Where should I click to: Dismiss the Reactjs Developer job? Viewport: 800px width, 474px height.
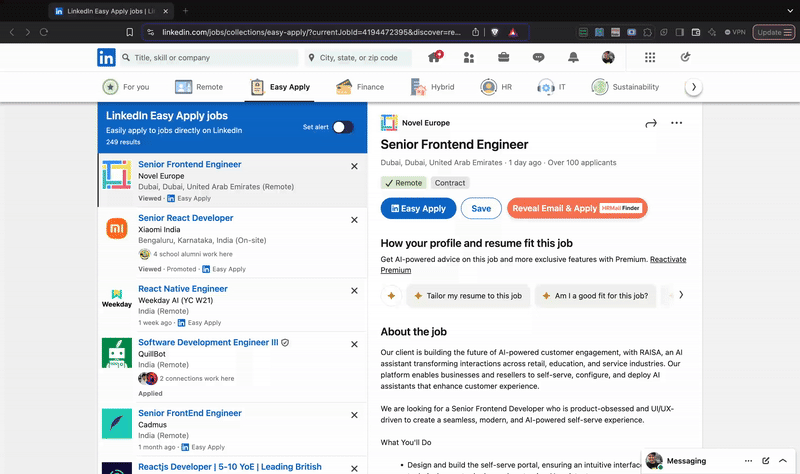point(354,468)
